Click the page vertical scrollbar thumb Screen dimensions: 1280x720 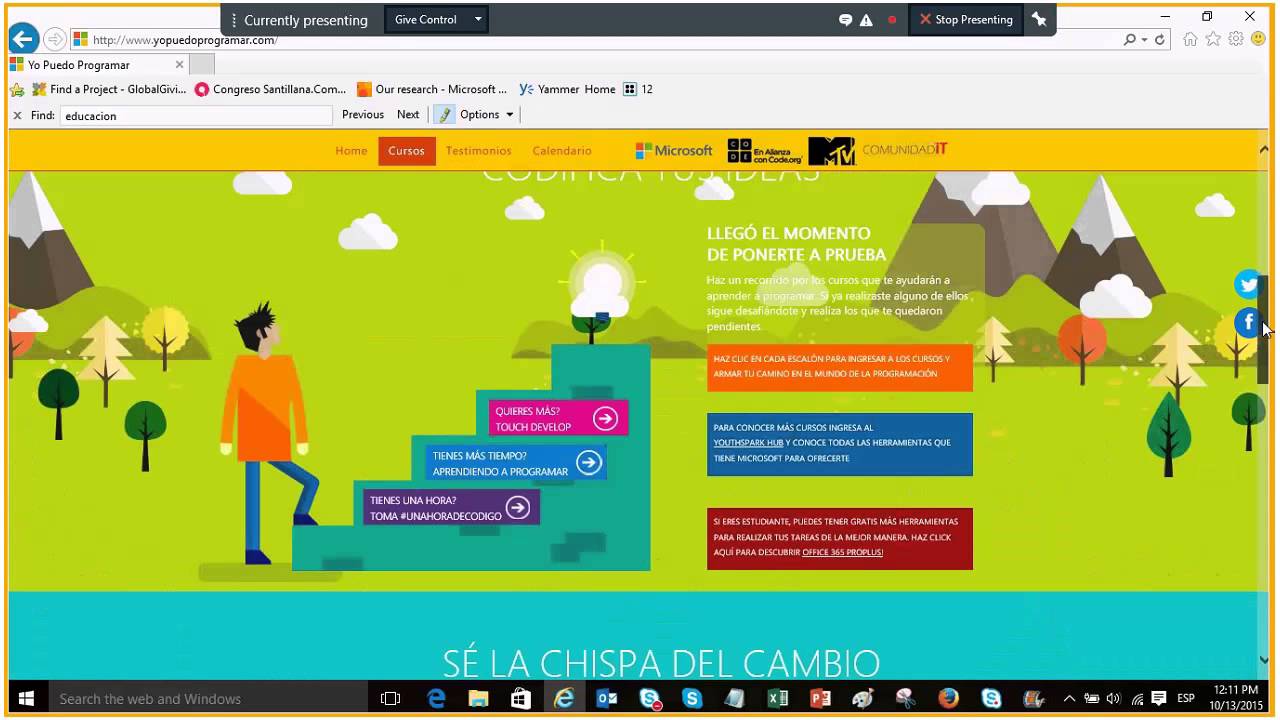coord(1263,330)
